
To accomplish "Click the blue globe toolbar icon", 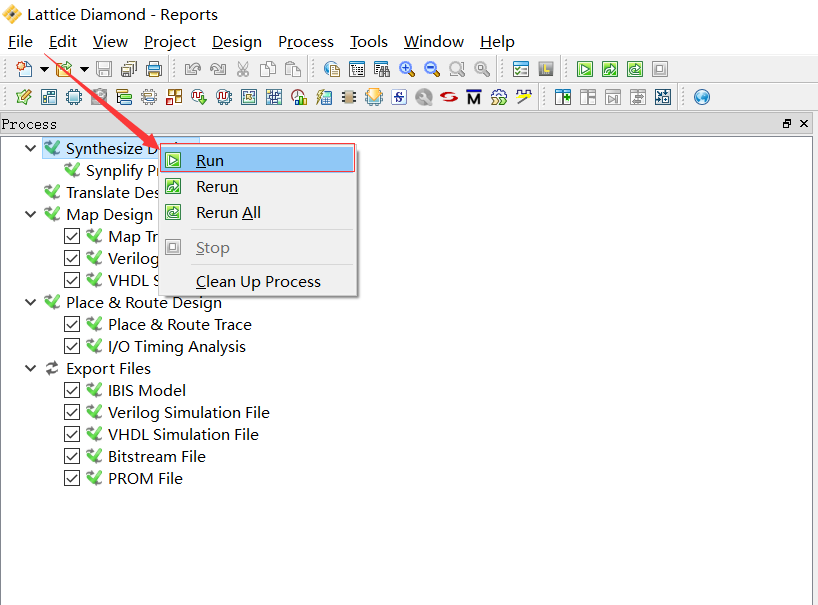I will tap(702, 97).
